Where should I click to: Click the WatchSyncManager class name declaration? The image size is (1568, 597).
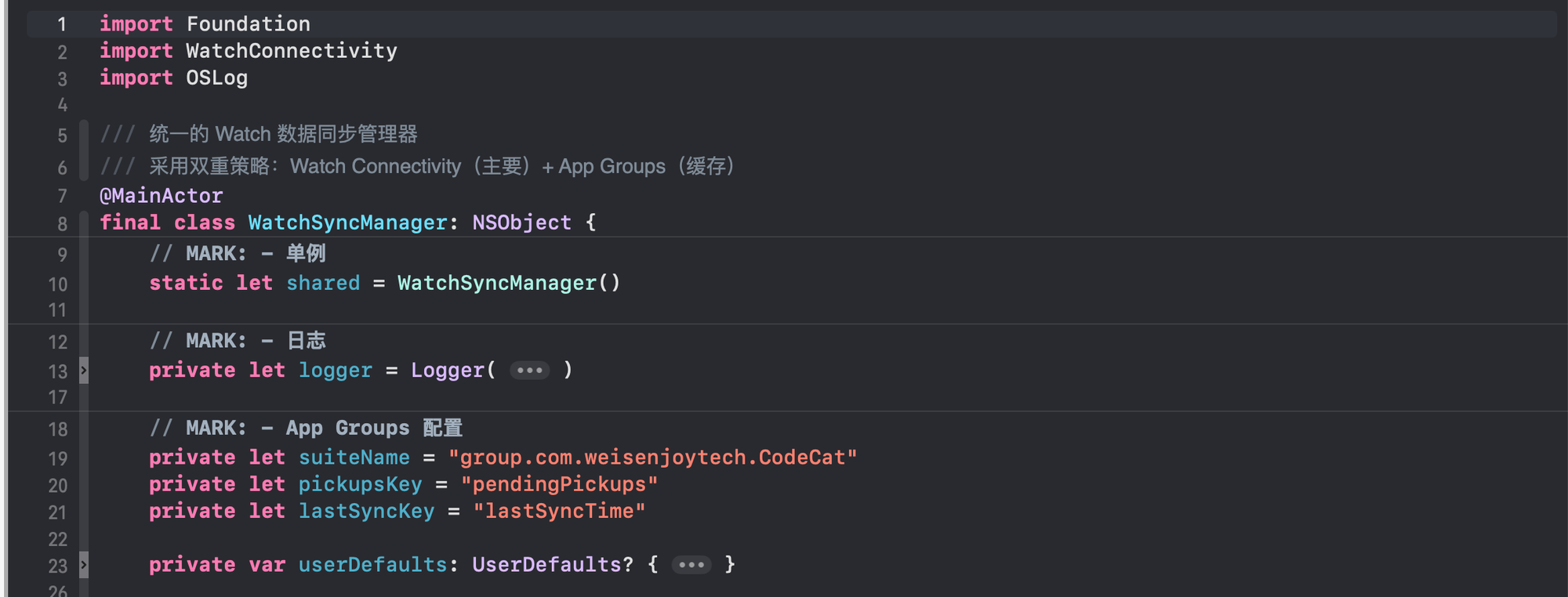tap(347, 223)
